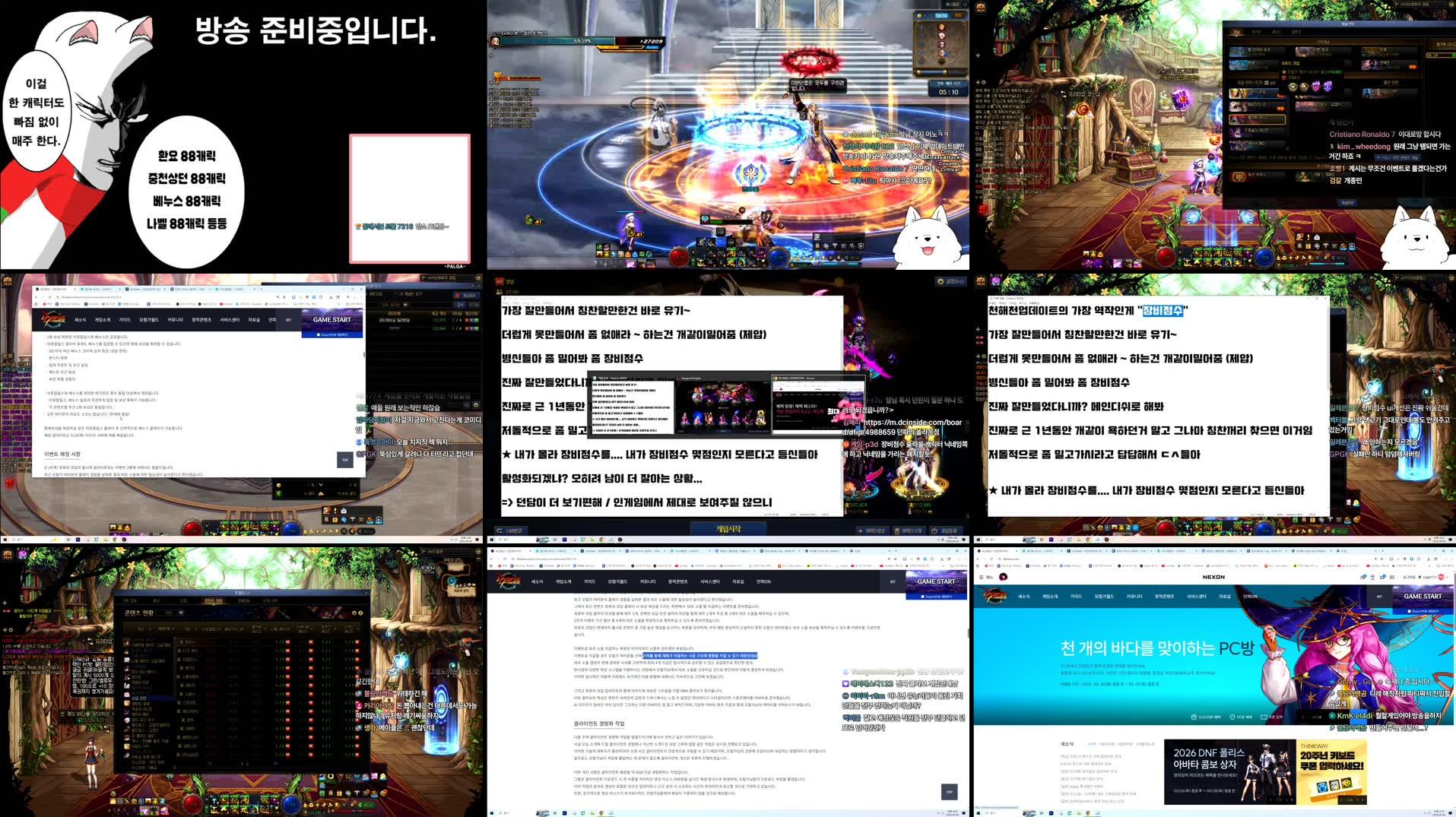Click the blue highlighted sentence in the article

coord(699,655)
